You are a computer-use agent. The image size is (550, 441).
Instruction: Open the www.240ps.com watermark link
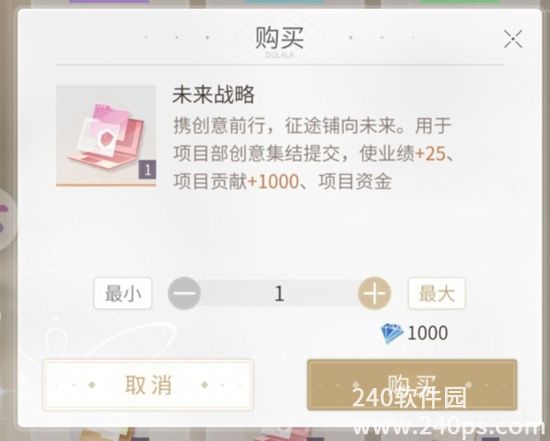[x=447, y=428]
